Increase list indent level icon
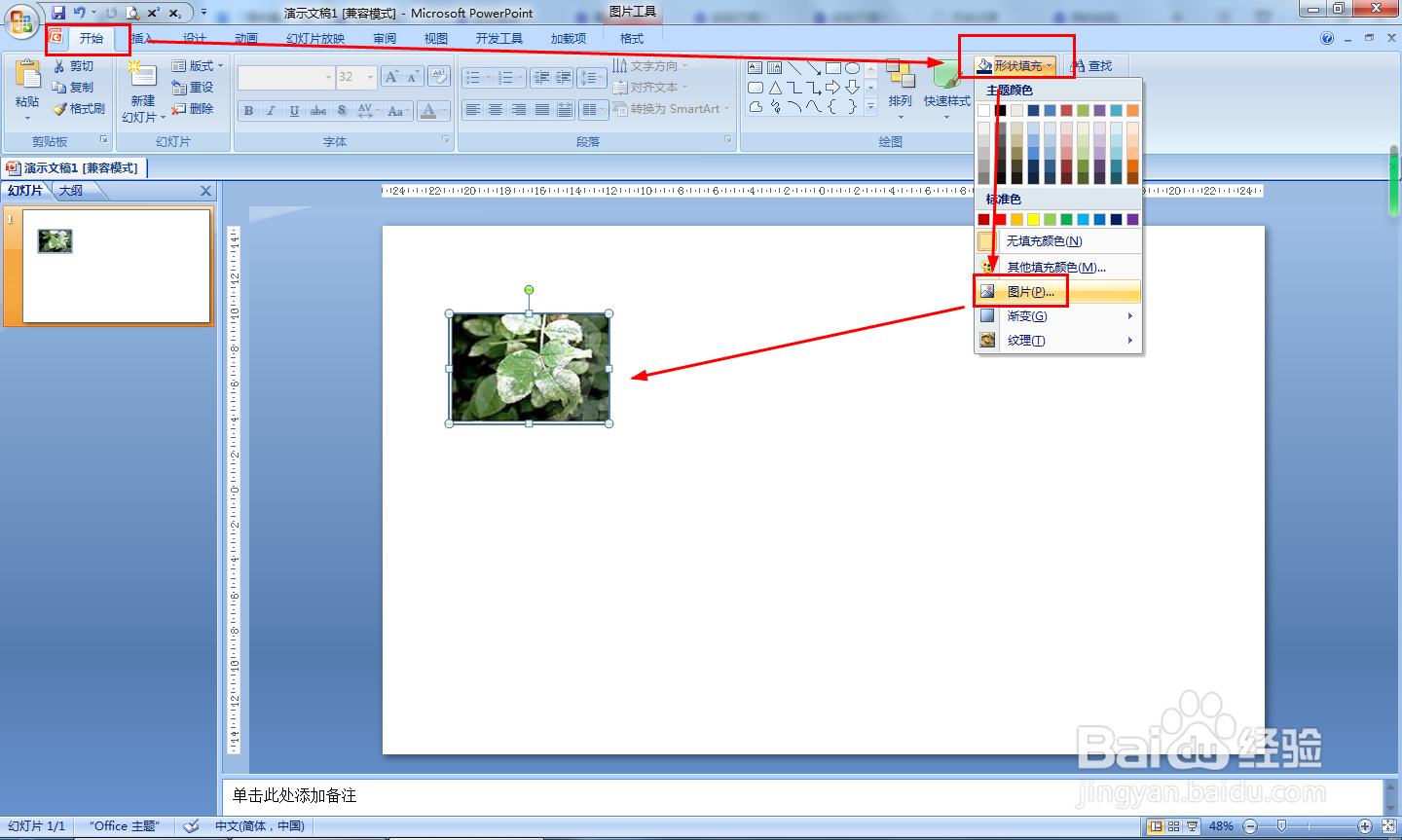This screenshot has width=1402, height=840. click(564, 77)
